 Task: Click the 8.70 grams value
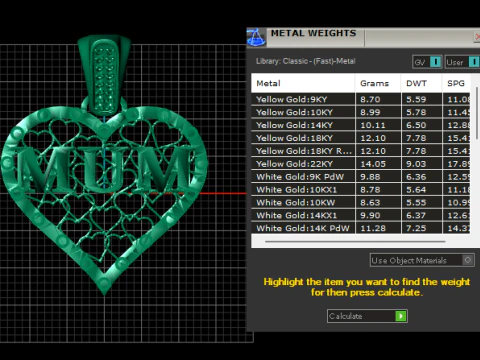point(370,99)
